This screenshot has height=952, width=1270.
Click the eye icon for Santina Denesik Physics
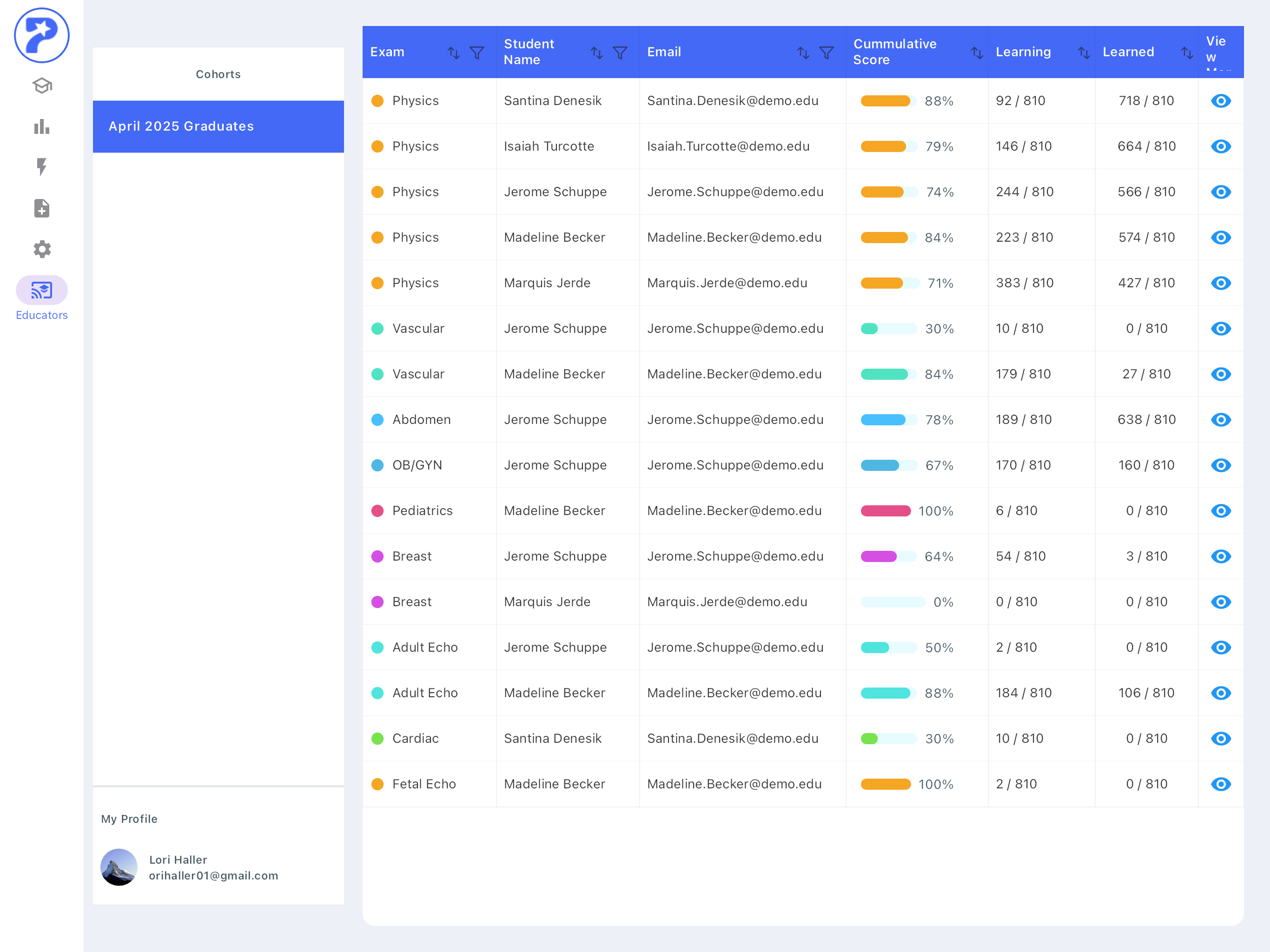click(x=1220, y=100)
